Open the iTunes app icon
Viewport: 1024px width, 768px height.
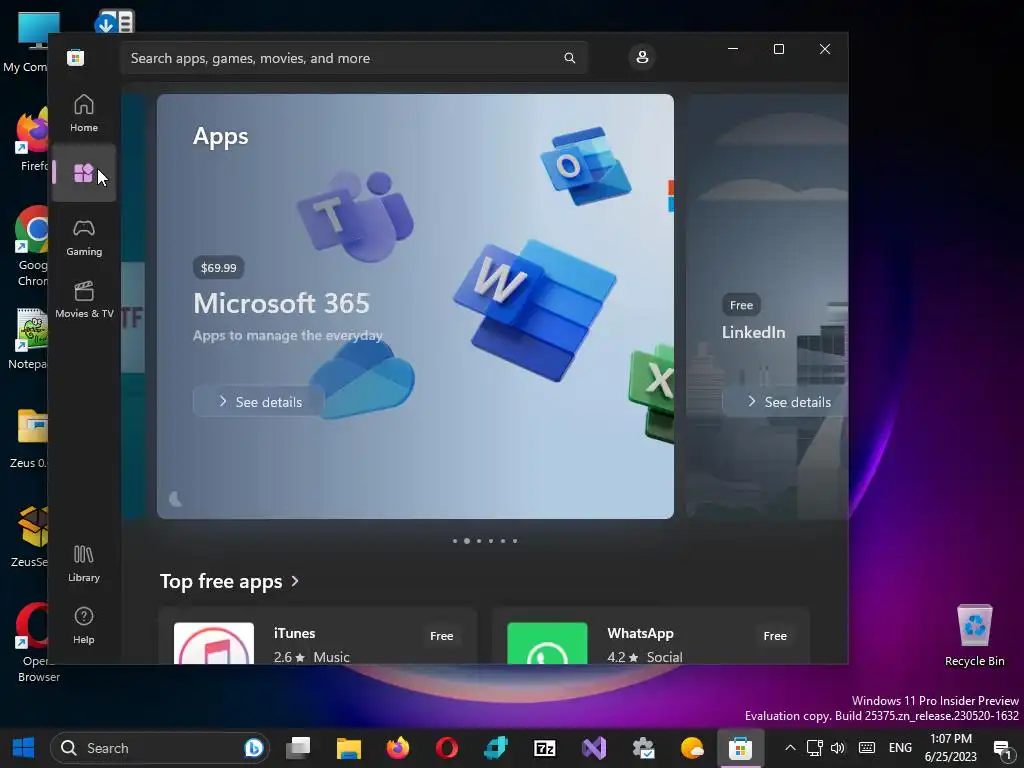tap(214, 643)
